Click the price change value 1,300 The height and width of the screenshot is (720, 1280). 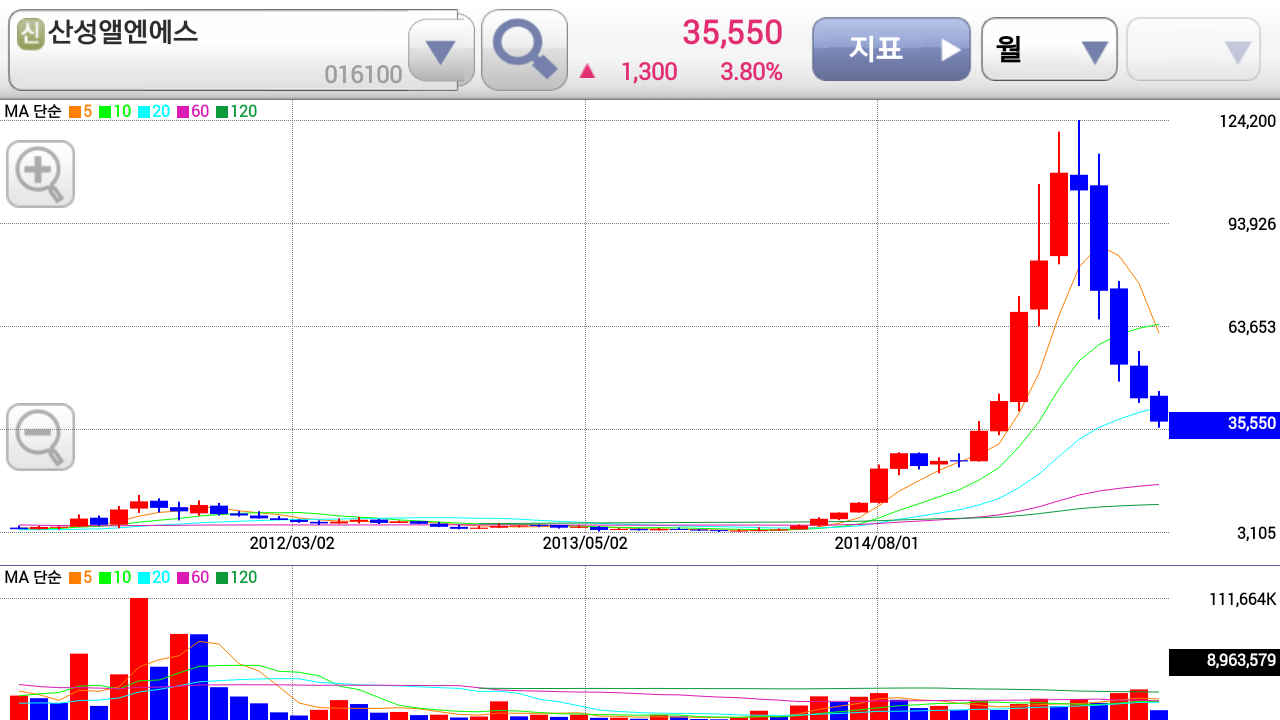tap(649, 72)
